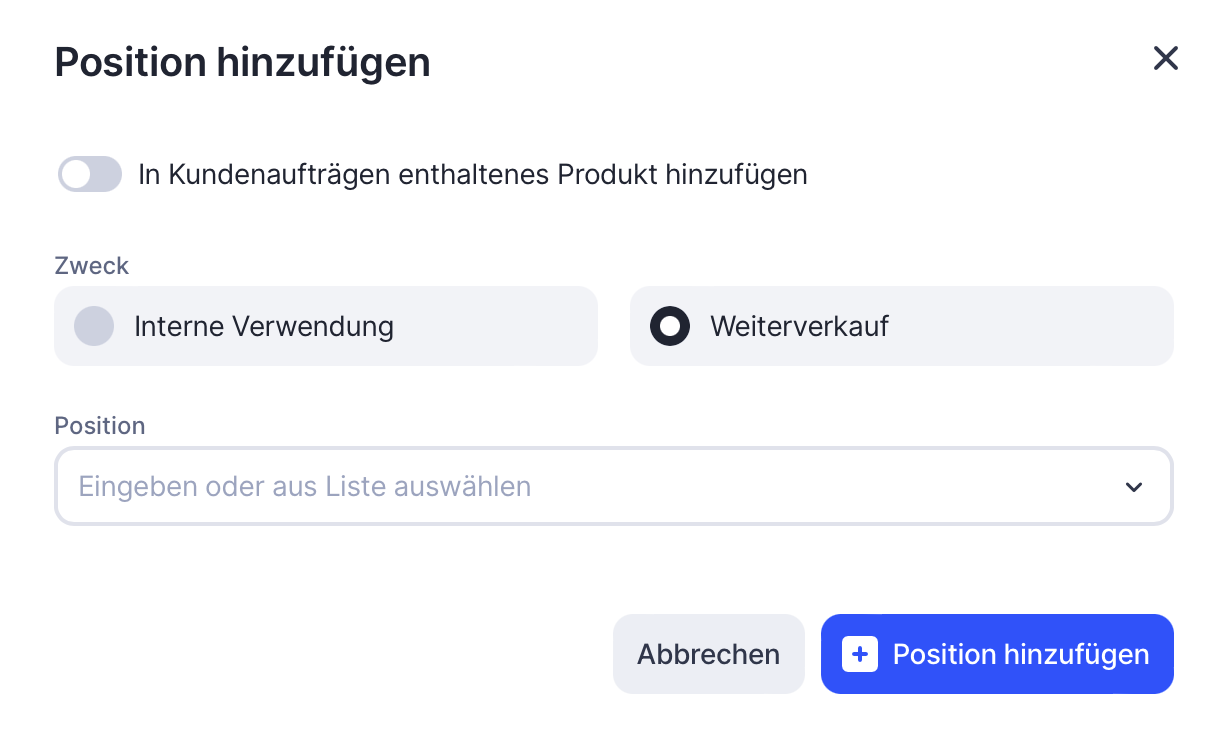Click the 'Position' field label above the combo box

coord(100,425)
